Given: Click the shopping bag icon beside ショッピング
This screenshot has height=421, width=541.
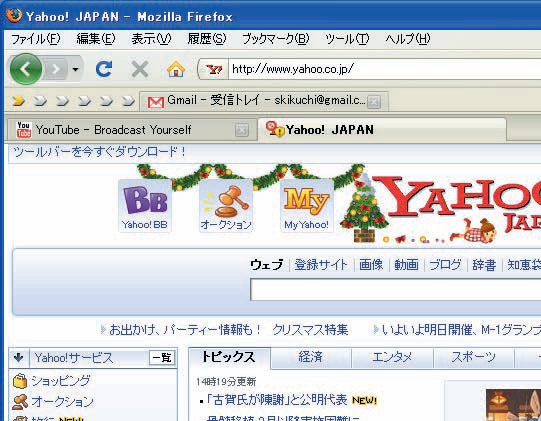Looking at the screenshot, I should tap(20, 381).
